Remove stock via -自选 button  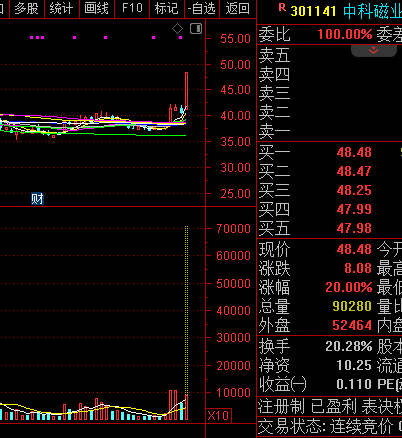pos(202,8)
